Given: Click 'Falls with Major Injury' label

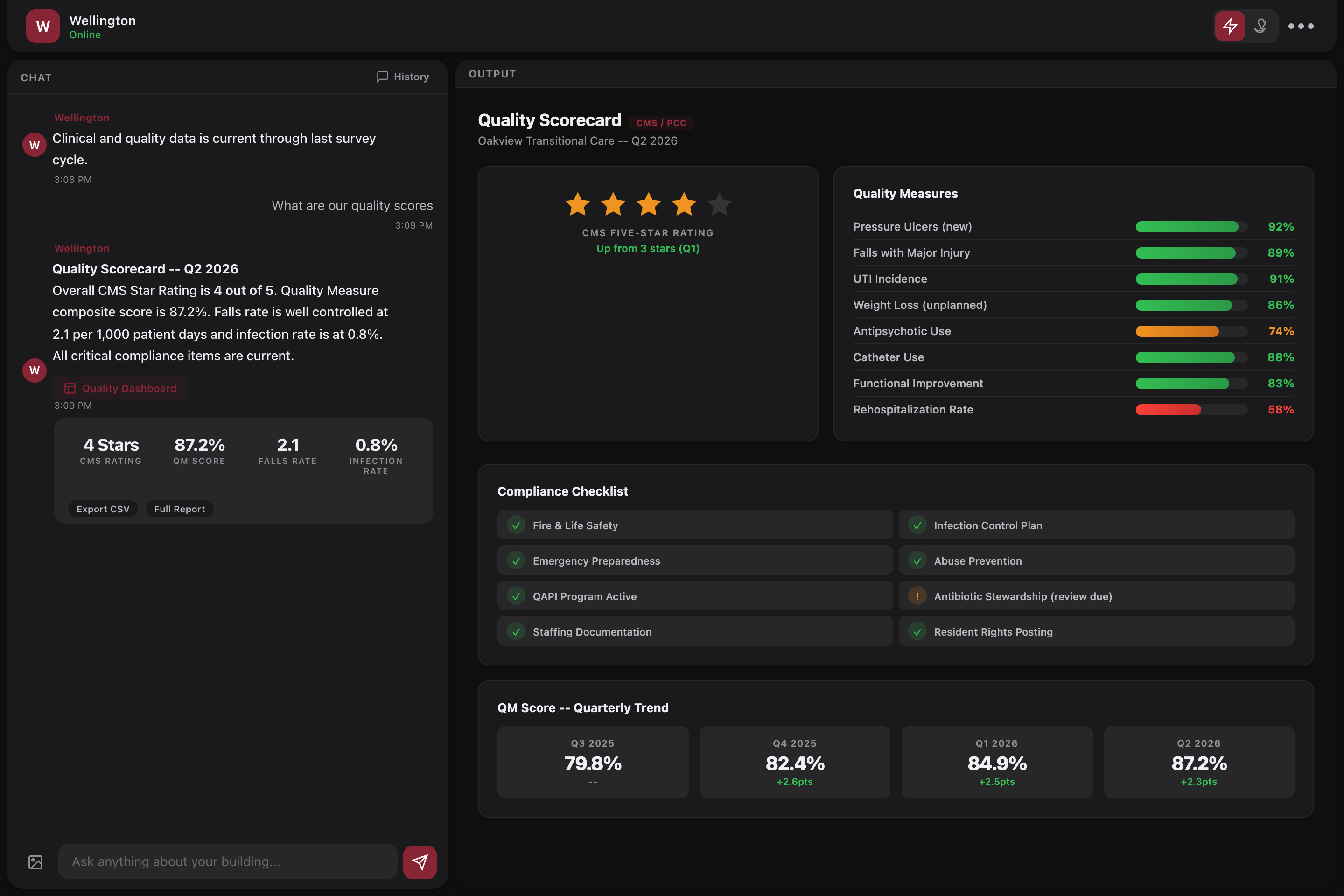Looking at the screenshot, I should [x=911, y=252].
